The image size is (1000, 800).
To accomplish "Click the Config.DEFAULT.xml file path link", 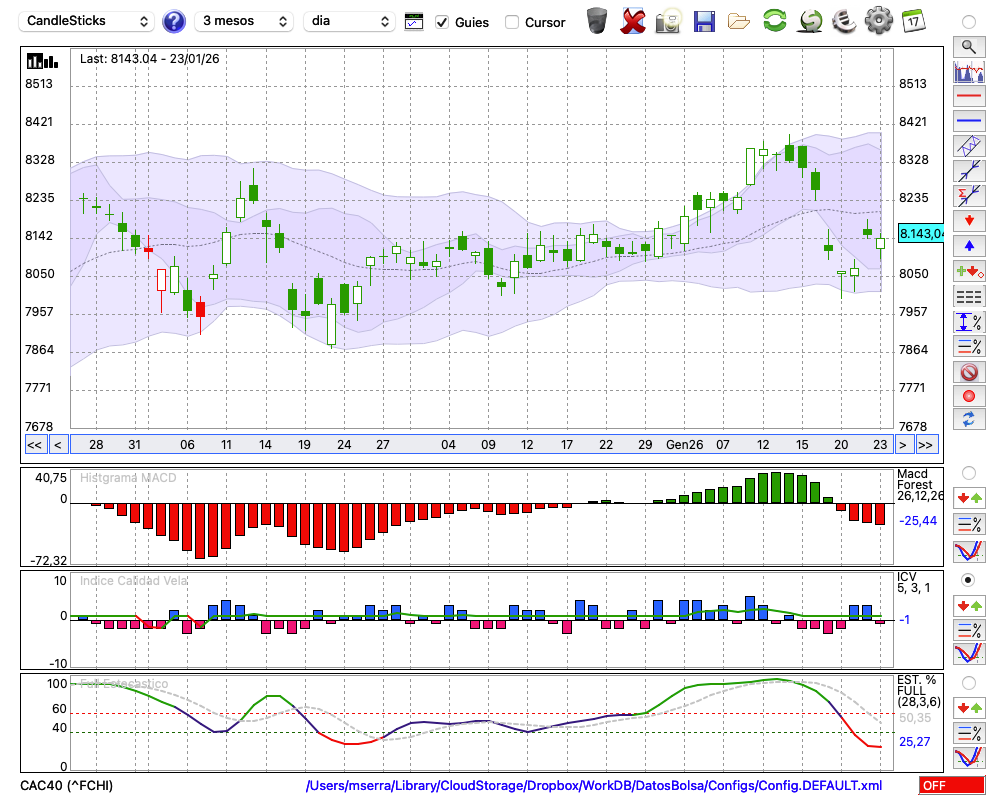I will 594,786.
